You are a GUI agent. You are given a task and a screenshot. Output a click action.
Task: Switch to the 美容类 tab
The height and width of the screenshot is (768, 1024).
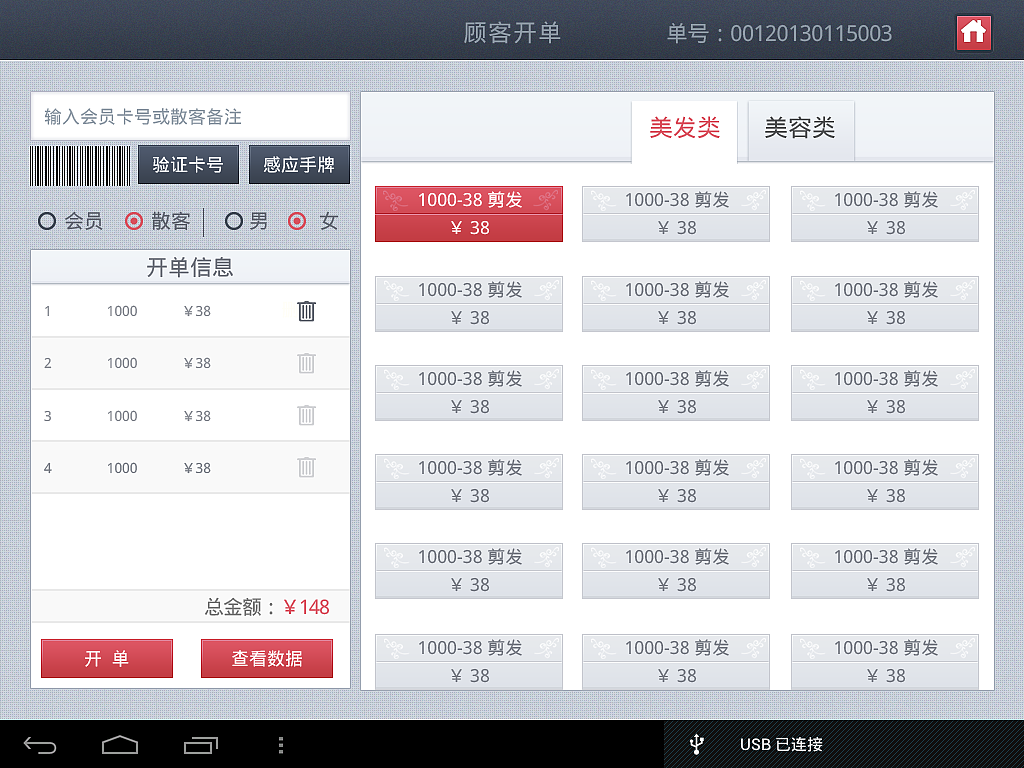tap(800, 128)
